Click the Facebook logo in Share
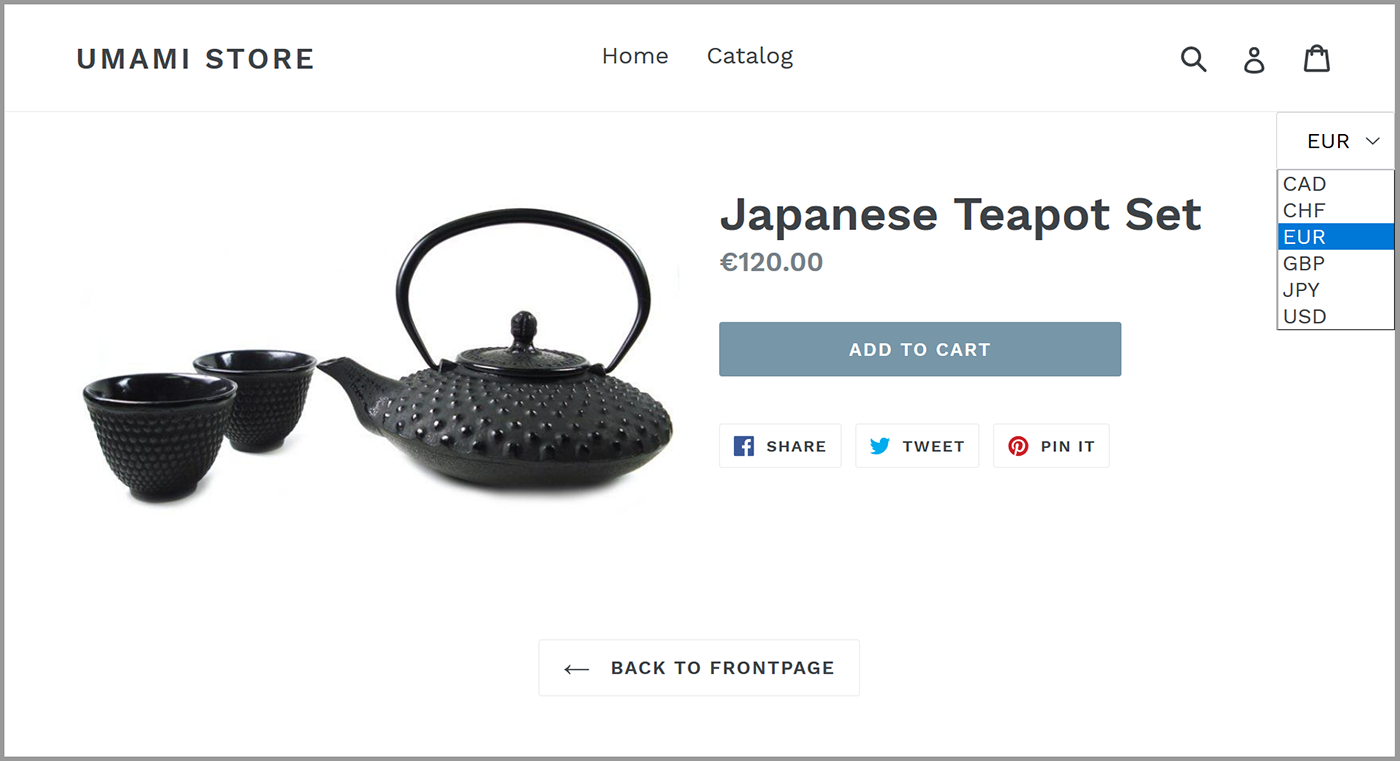Image resolution: width=1400 pixels, height=761 pixels. coord(744,446)
